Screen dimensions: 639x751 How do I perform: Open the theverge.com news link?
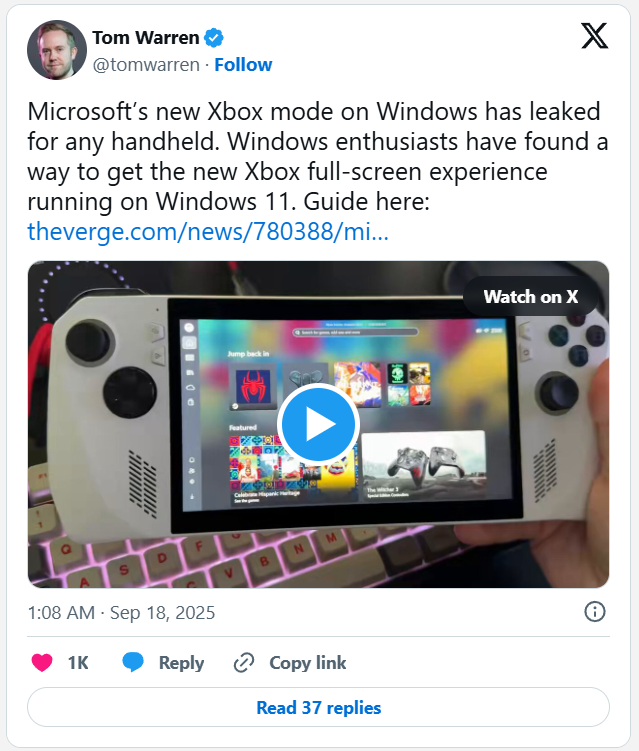[208, 232]
